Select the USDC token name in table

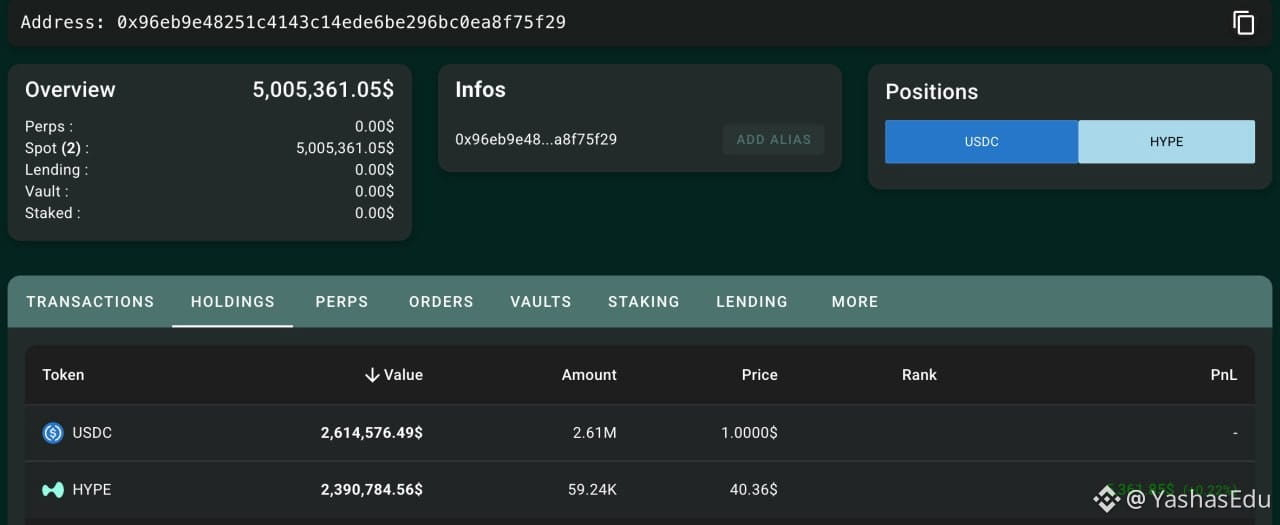(x=92, y=433)
